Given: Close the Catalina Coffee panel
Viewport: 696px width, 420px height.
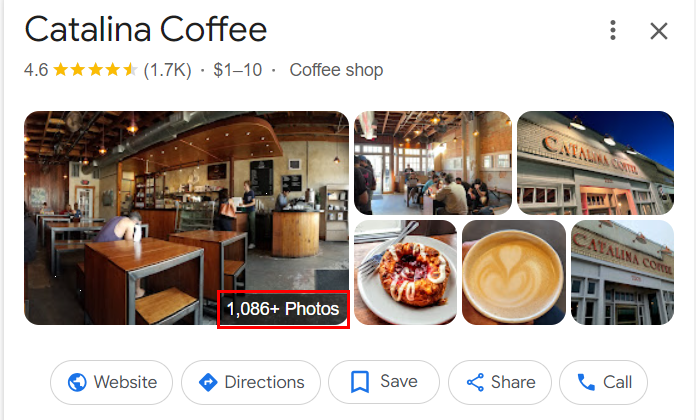Looking at the screenshot, I should [x=658, y=31].
